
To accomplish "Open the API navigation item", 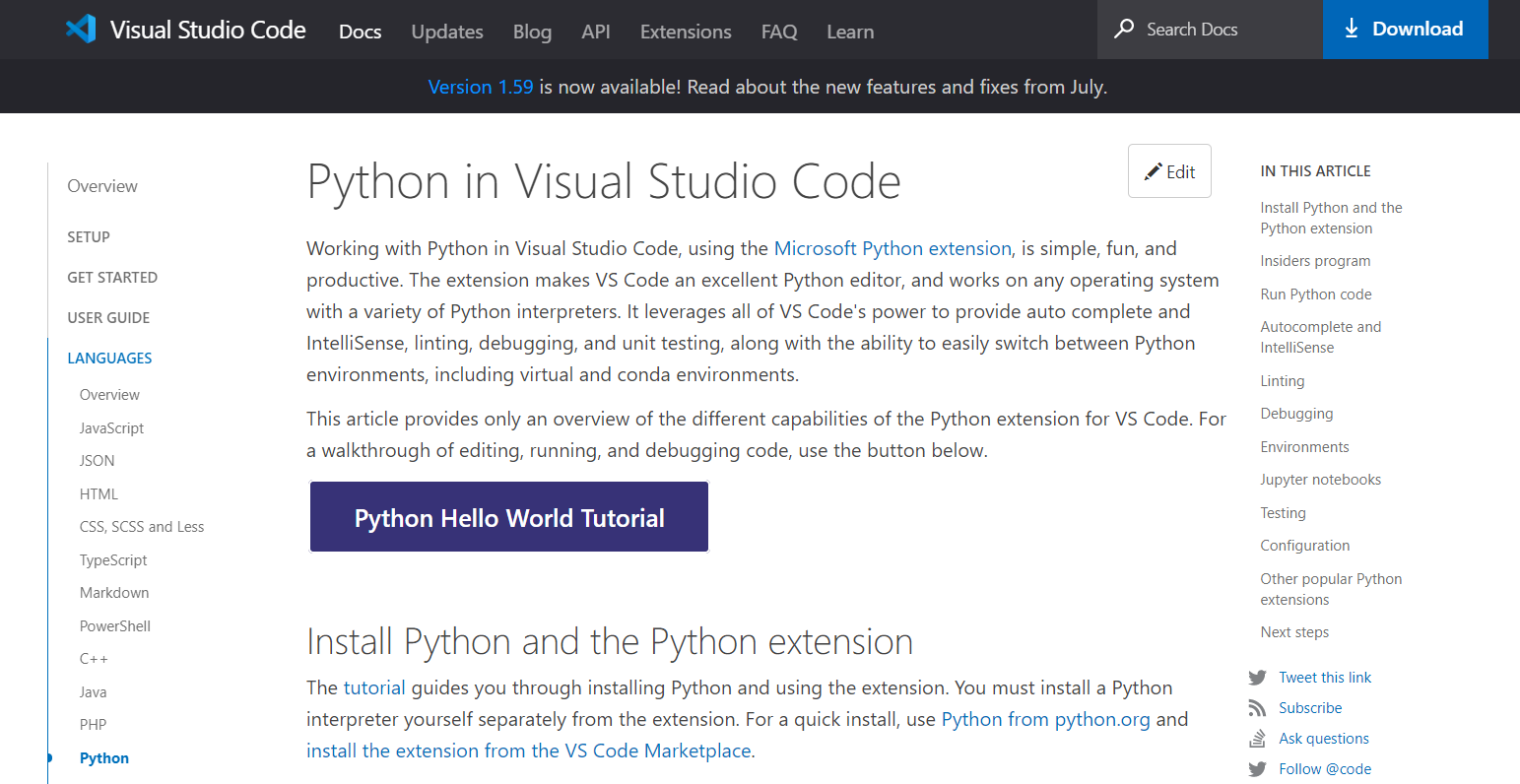I will pos(596,32).
